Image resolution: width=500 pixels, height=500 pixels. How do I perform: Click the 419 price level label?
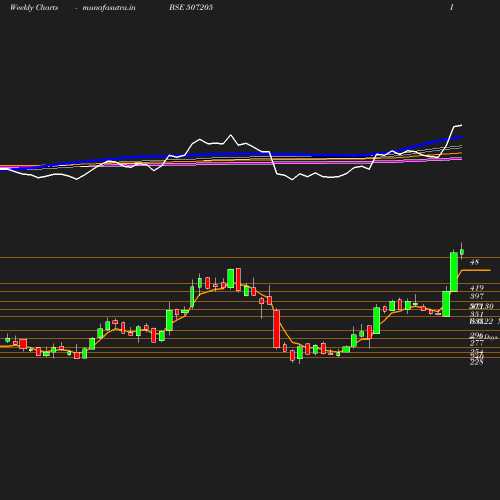coord(477,288)
